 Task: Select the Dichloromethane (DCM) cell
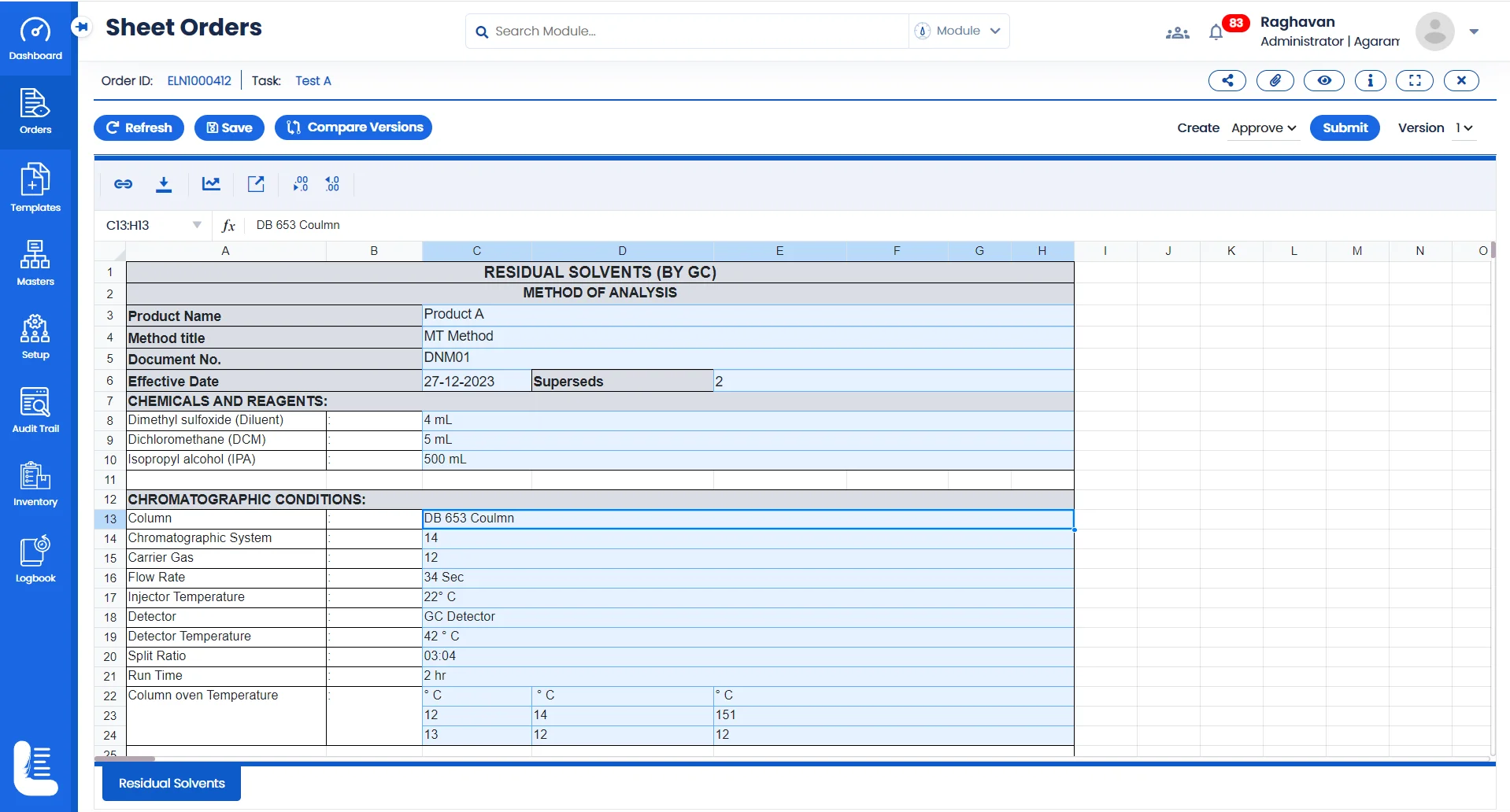click(x=226, y=440)
